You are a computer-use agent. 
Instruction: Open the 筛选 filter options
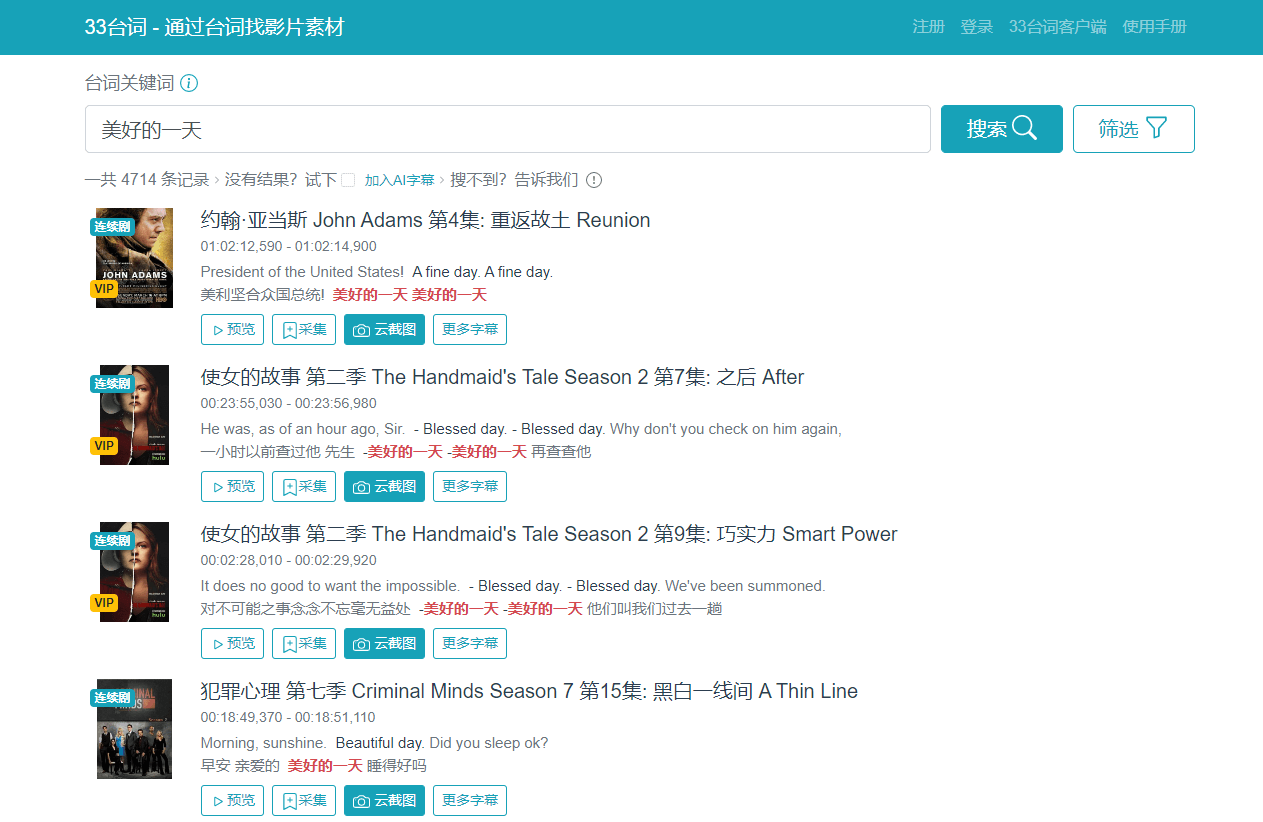(x=1133, y=129)
